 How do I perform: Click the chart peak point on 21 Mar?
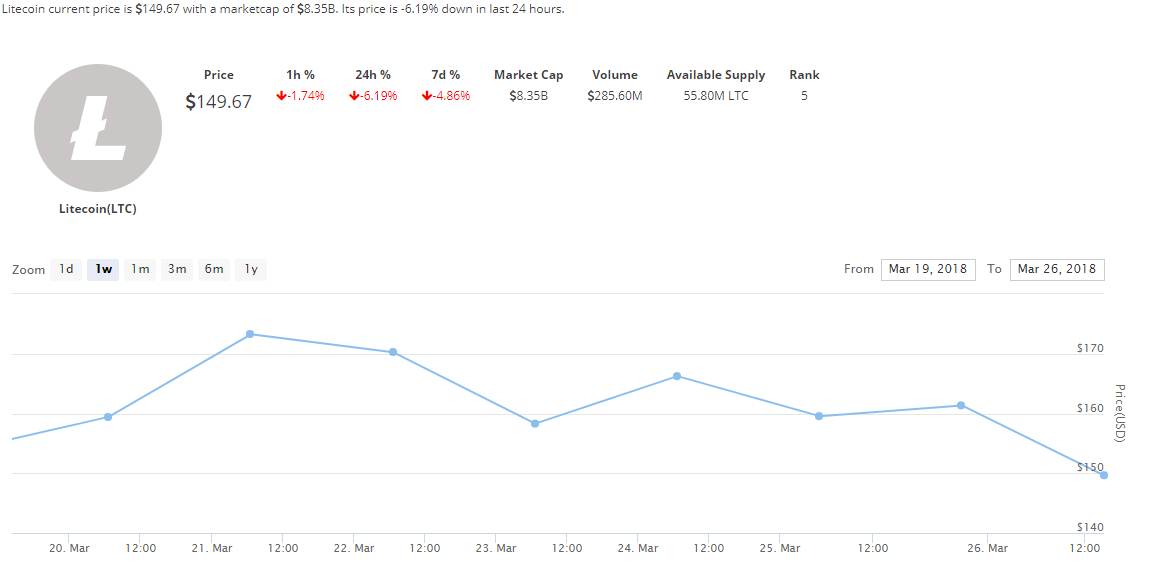(x=250, y=334)
